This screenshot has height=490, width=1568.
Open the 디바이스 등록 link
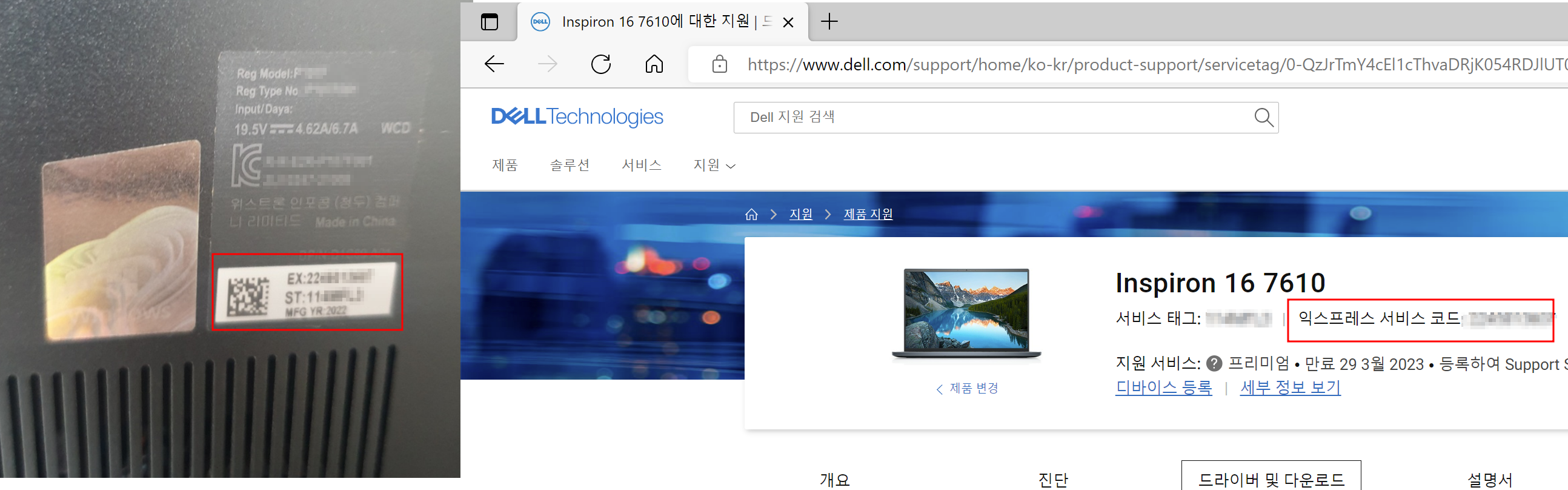tap(1163, 387)
